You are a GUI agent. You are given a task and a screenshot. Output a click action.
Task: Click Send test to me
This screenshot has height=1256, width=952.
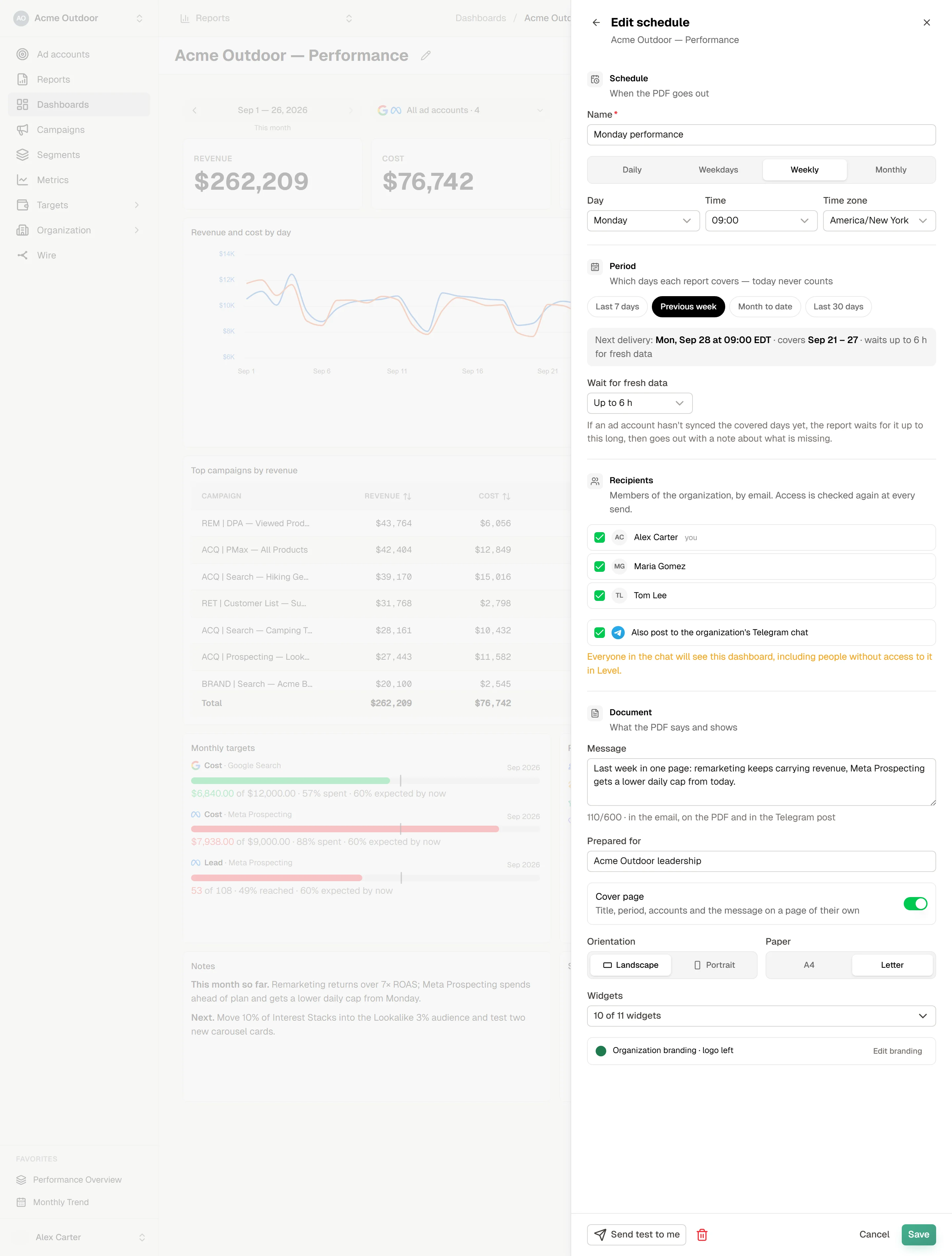pos(636,1235)
